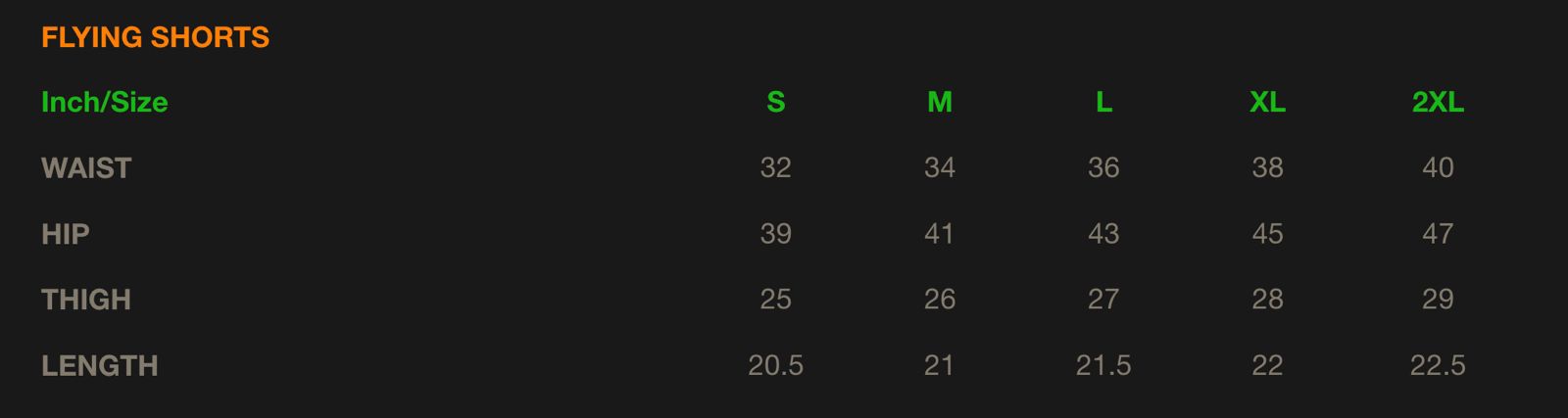
Task: Click the WAIST row label
Action: (86, 168)
